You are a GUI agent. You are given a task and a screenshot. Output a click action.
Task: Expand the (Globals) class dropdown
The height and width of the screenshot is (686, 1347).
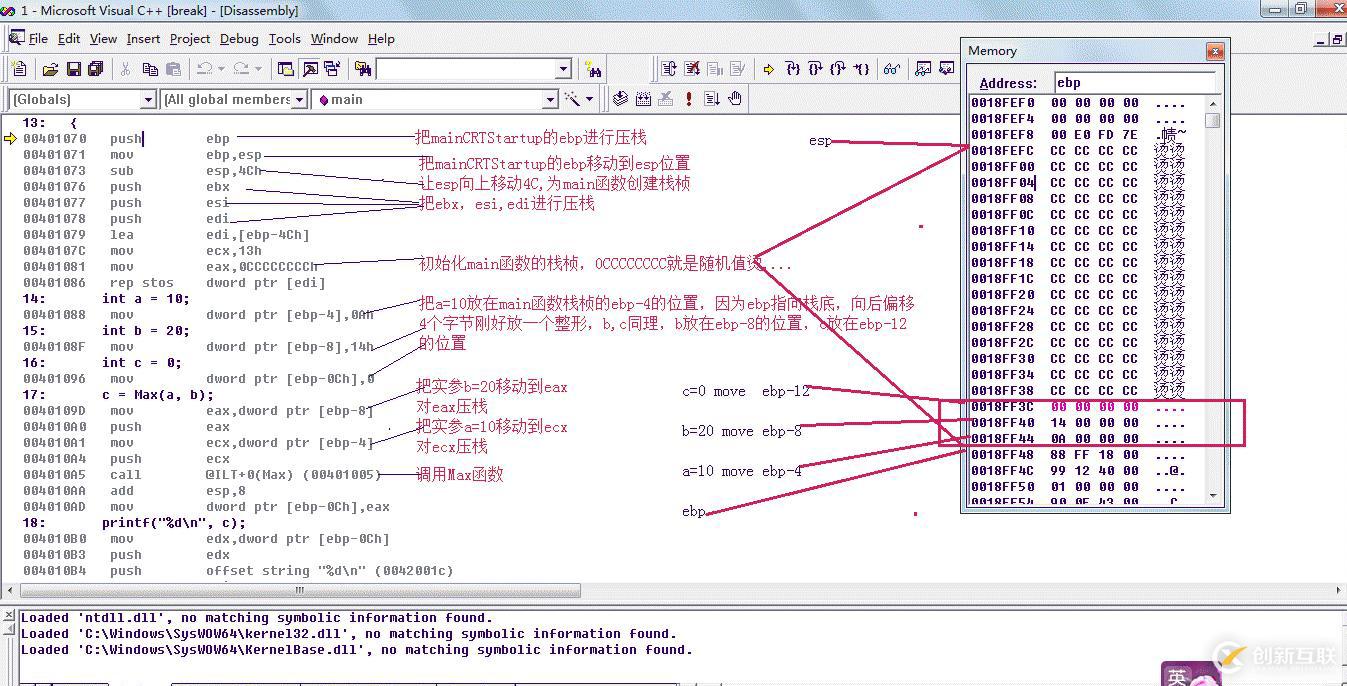(x=148, y=100)
